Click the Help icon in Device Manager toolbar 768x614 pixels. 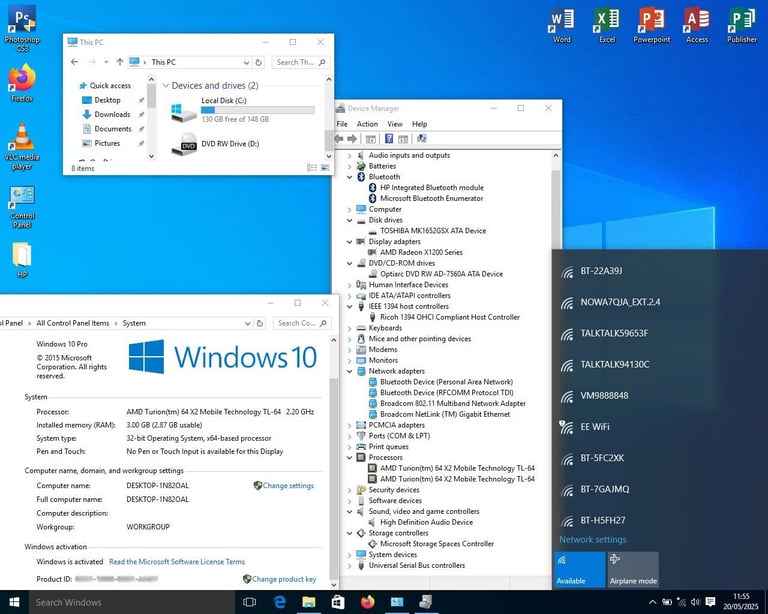tap(389, 139)
